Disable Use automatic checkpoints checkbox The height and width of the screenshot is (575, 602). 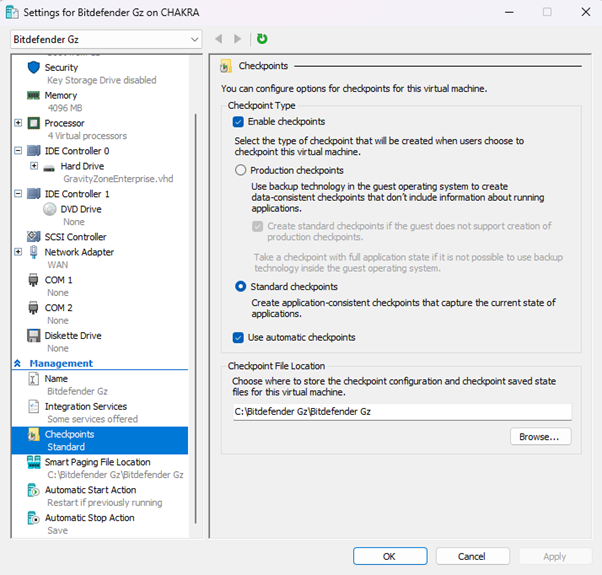tap(238, 338)
